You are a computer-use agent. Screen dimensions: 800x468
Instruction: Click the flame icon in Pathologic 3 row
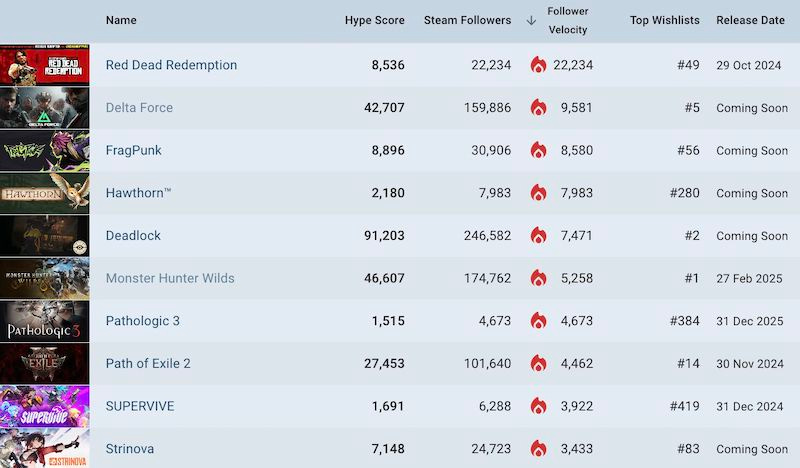pos(538,321)
